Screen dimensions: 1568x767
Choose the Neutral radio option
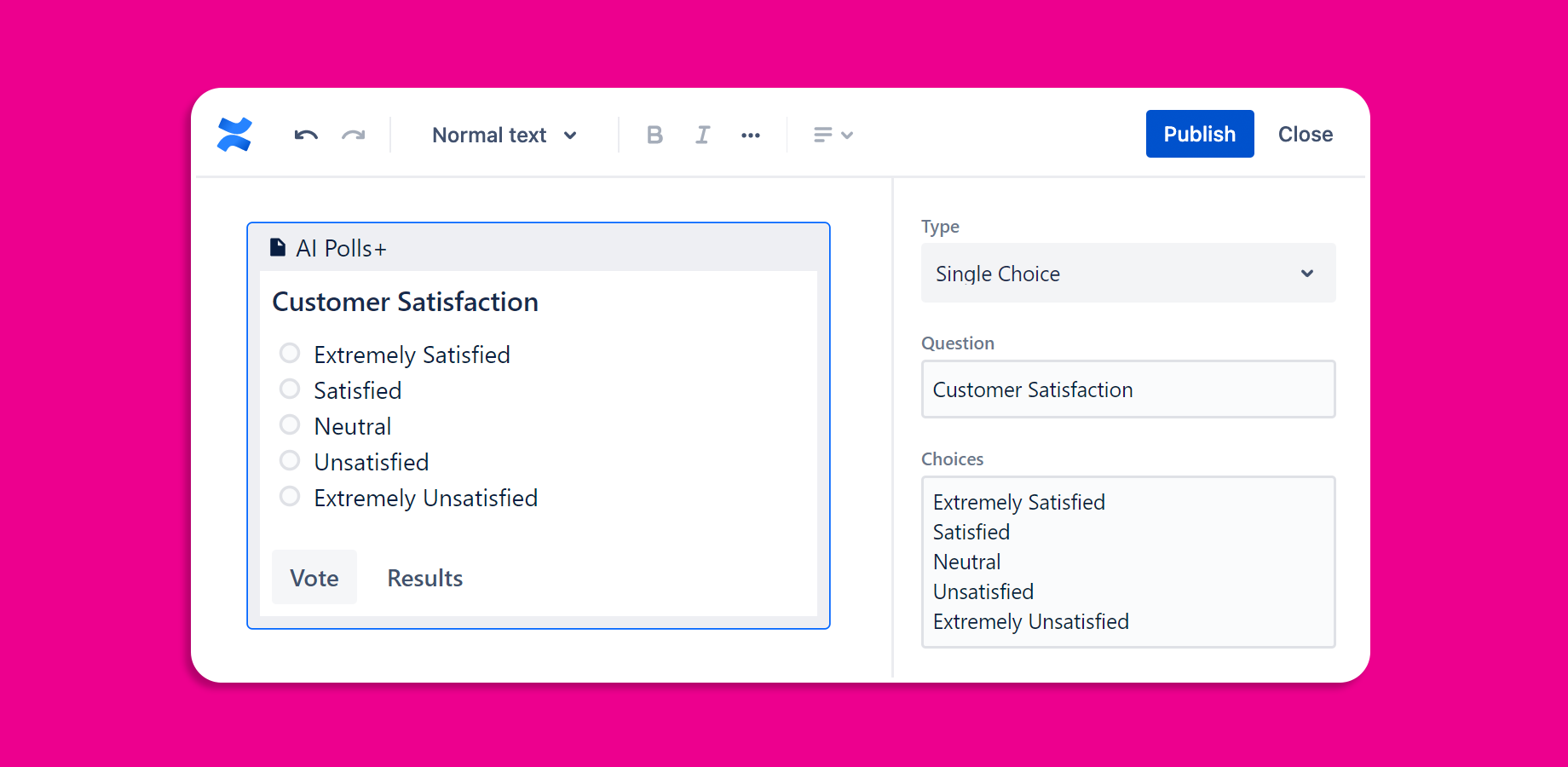[290, 424]
